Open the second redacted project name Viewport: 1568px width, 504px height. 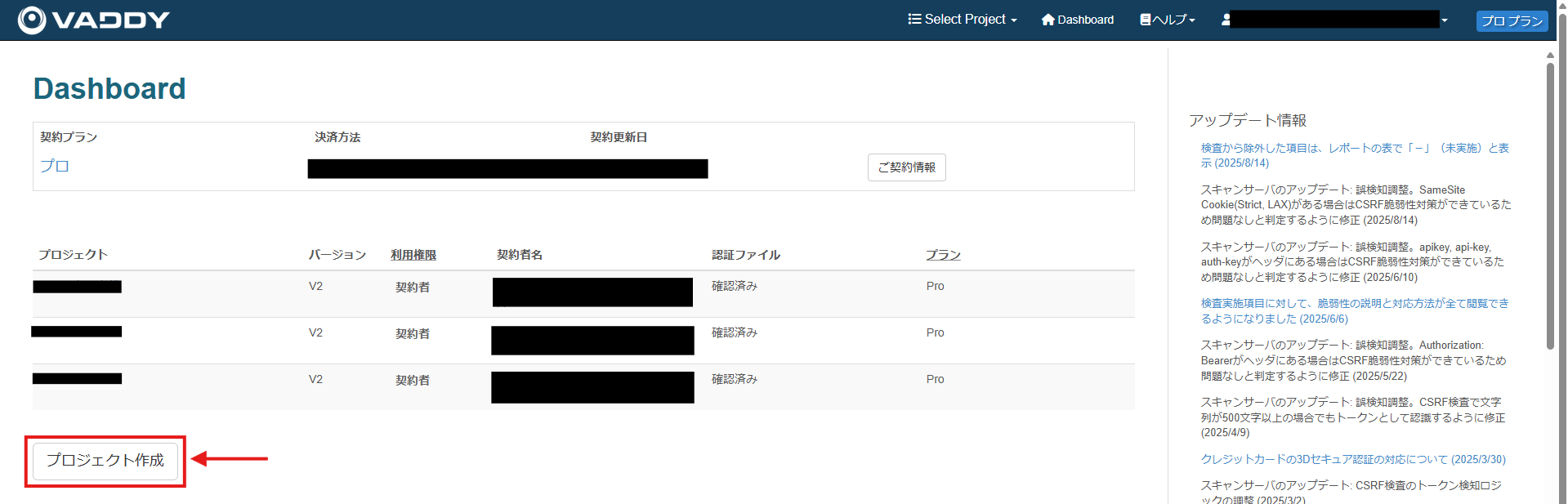[77, 332]
